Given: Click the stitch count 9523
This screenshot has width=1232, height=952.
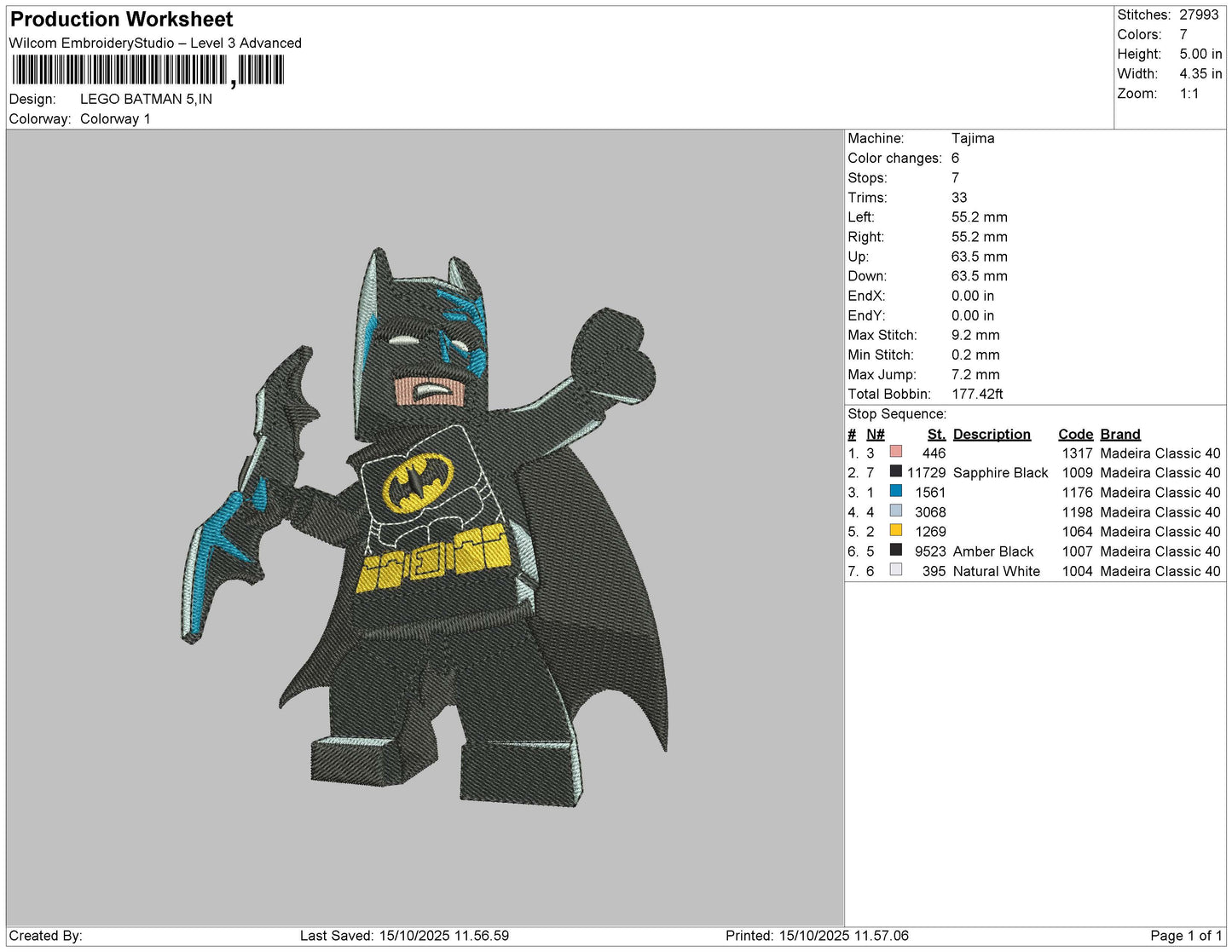Looking at the screenshot, I should [x=930, y=551].
